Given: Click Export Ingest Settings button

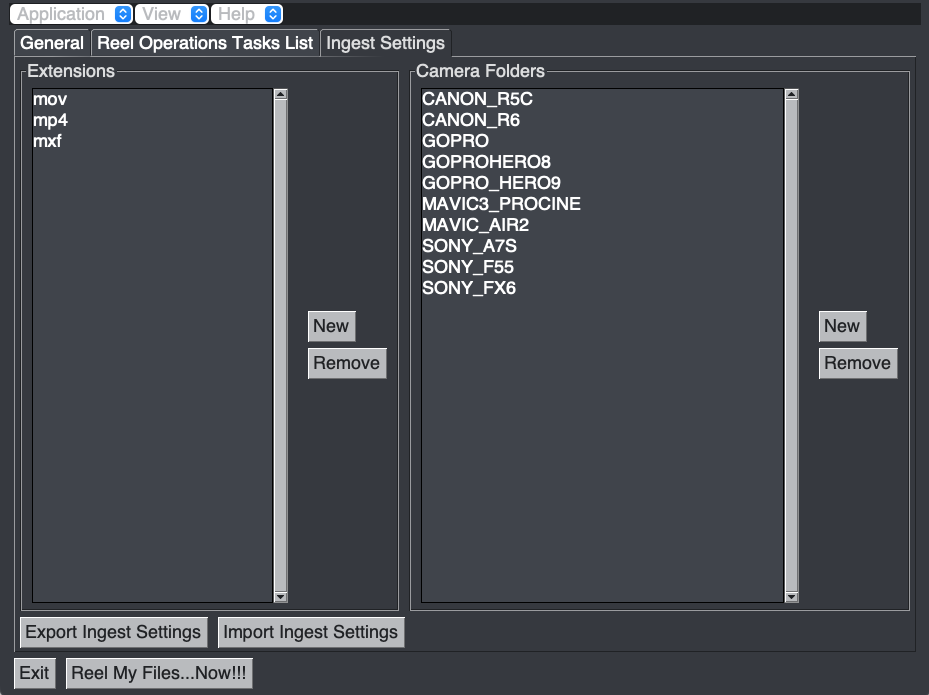Looking at the screenshot, I should click(113, 632).
